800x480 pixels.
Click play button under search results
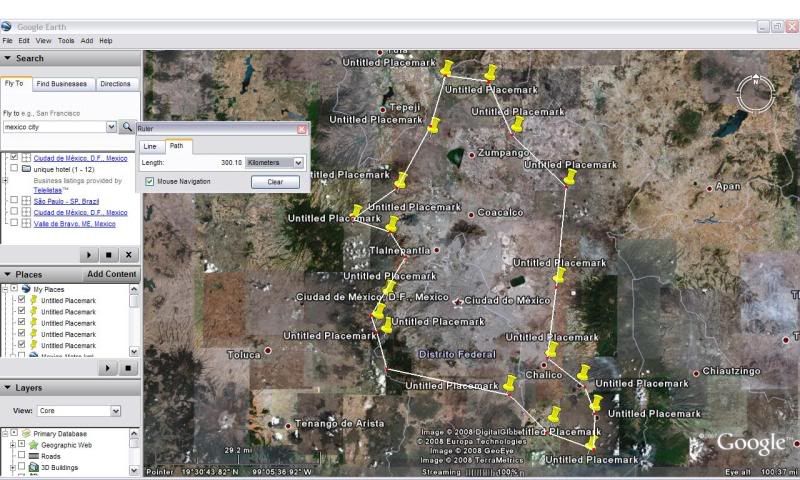click(x=89, y=255)
